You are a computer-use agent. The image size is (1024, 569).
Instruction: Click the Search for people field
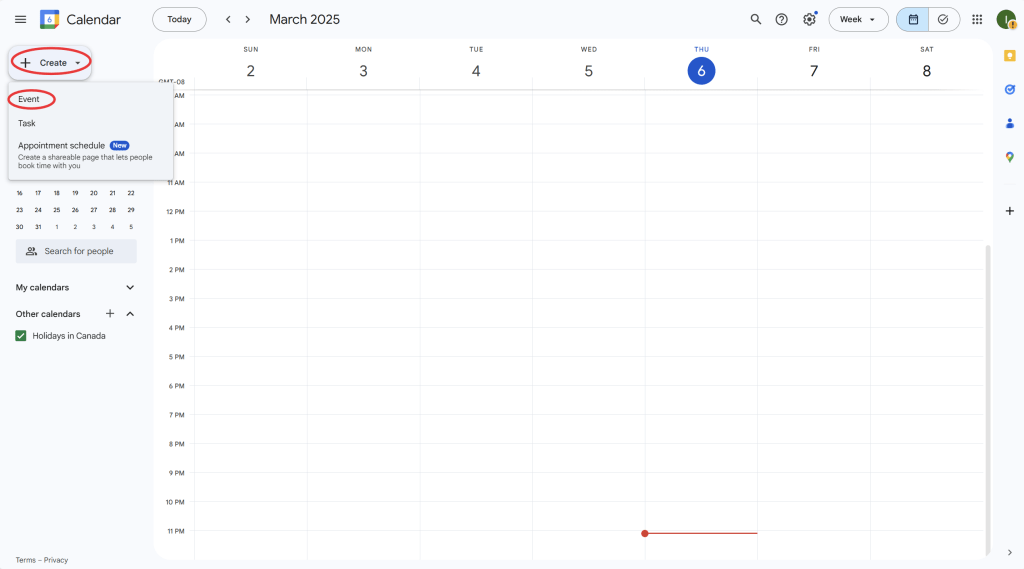tap(77, 251)
